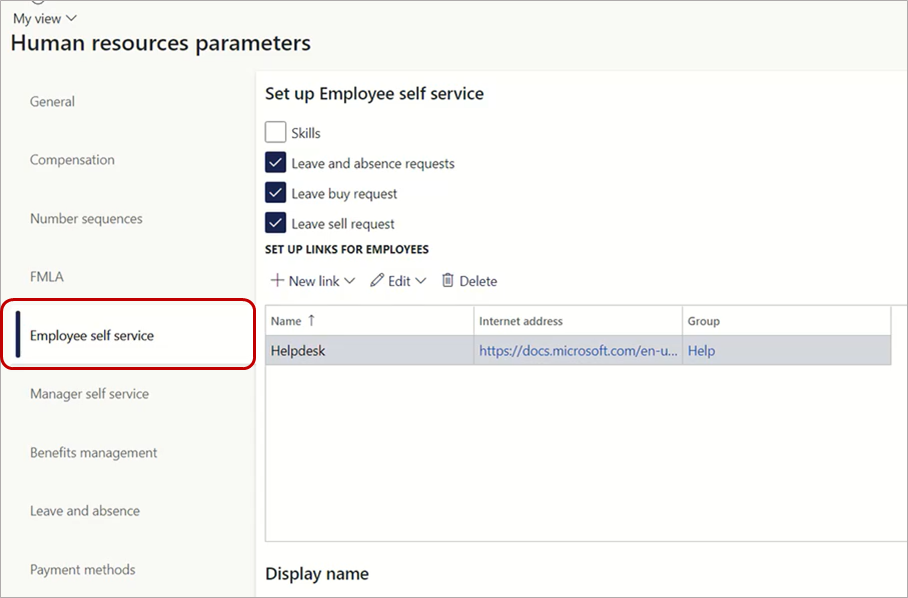Expand the Edit chevron menu
This screenshot has width=908, height=598.
421,281
